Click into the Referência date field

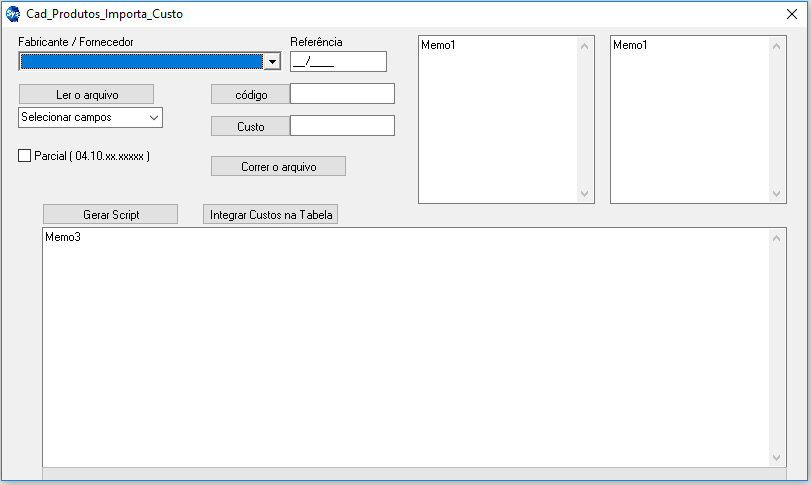click(337, 62)
